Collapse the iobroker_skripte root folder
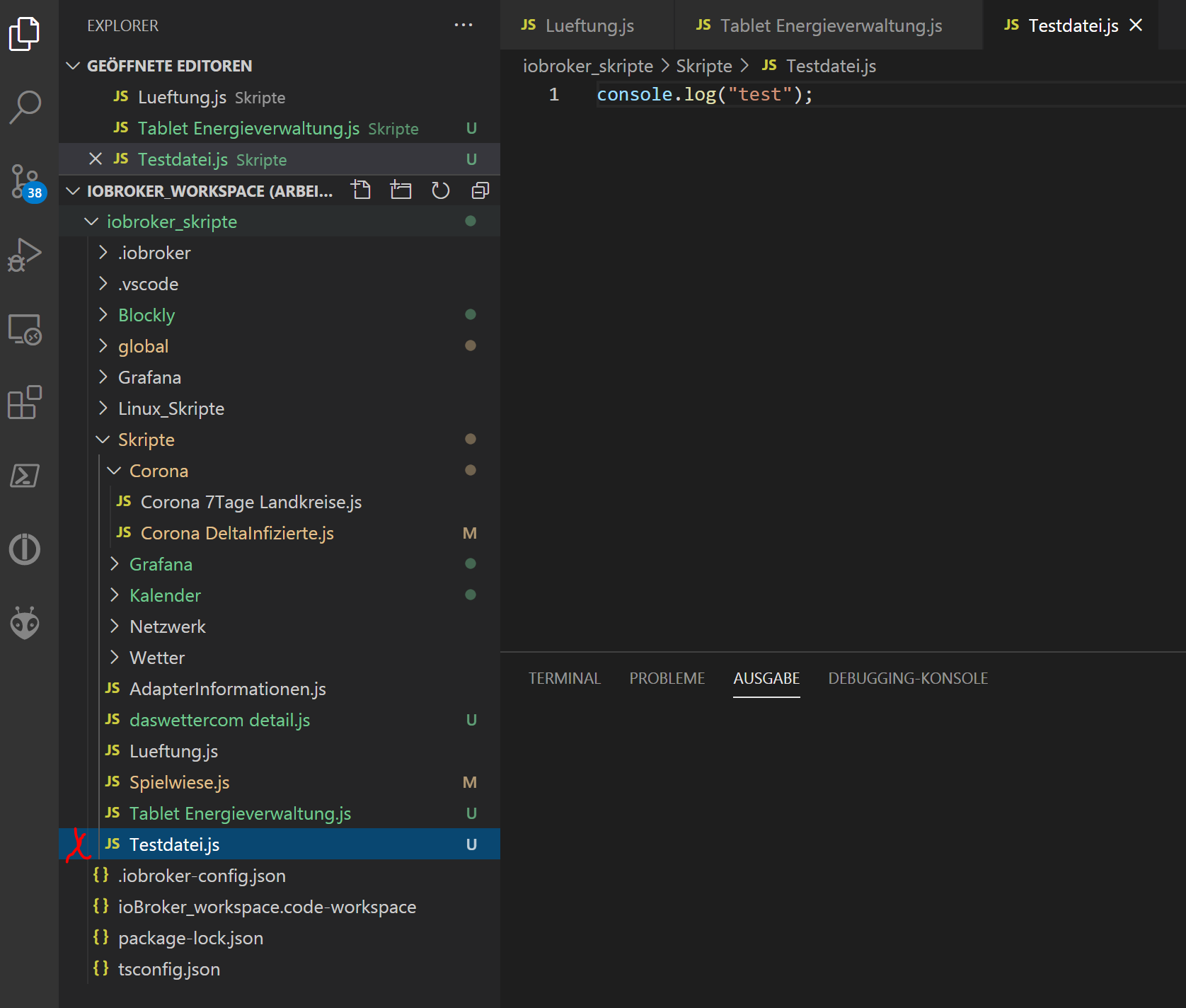 (91, 222)
